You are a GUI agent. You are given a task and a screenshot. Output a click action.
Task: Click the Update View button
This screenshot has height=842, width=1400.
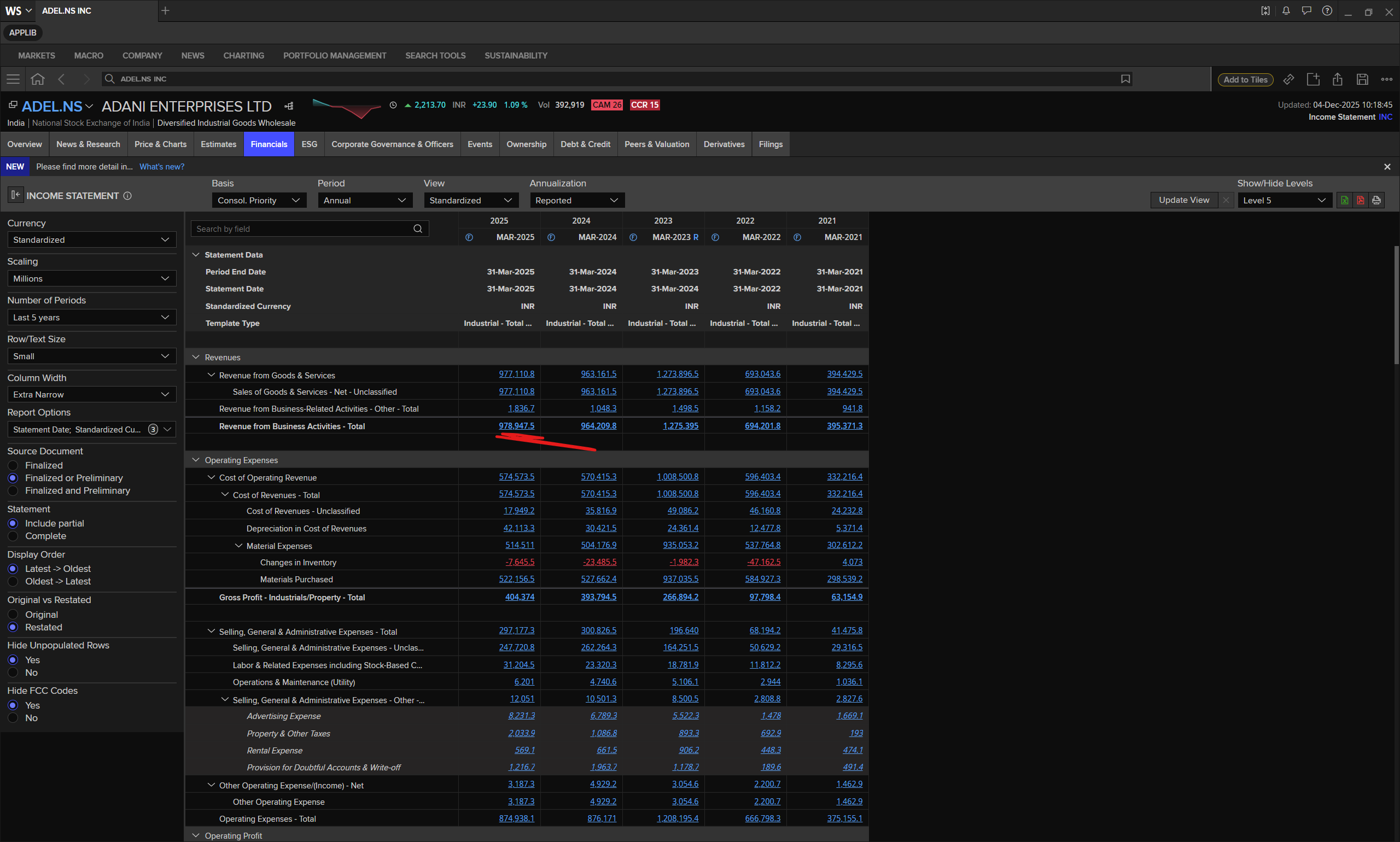point(1183,200)
